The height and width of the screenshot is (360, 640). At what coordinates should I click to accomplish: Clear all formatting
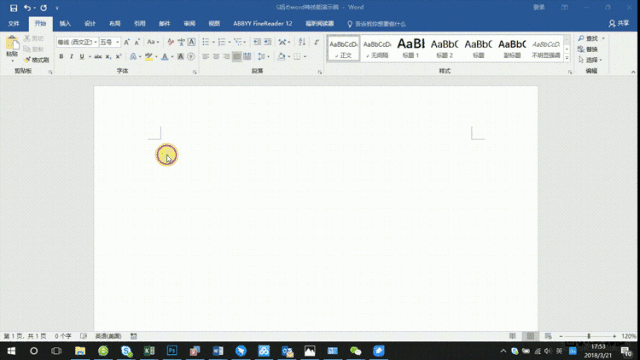171,42
